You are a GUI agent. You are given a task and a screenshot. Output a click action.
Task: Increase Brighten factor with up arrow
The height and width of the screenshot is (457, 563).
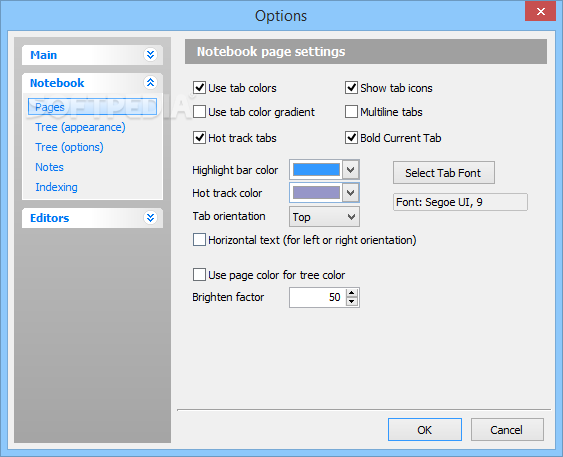coord(352,293)
